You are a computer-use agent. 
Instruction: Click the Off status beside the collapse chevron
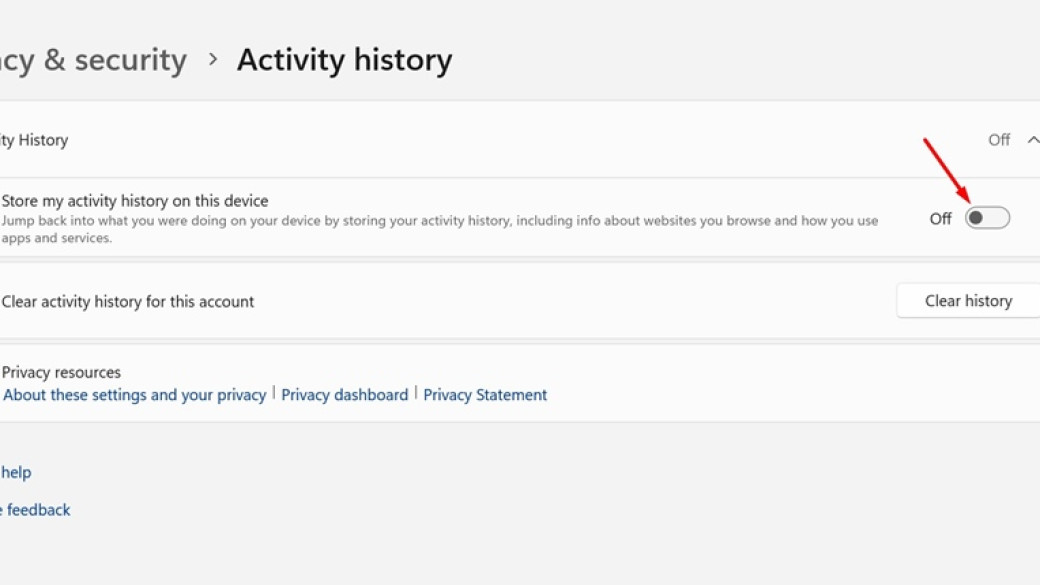[x=999, y=140]
